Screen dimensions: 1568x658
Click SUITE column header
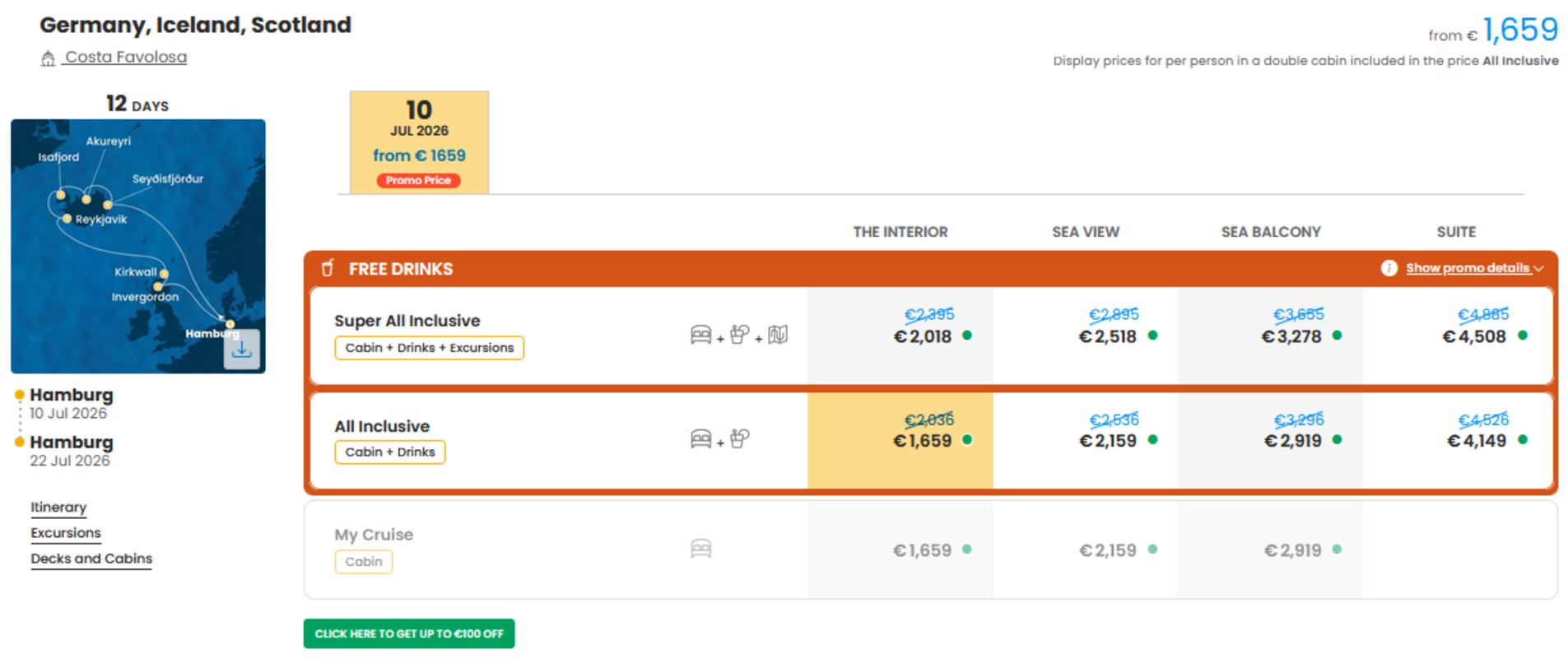[x=1456, y=232]
